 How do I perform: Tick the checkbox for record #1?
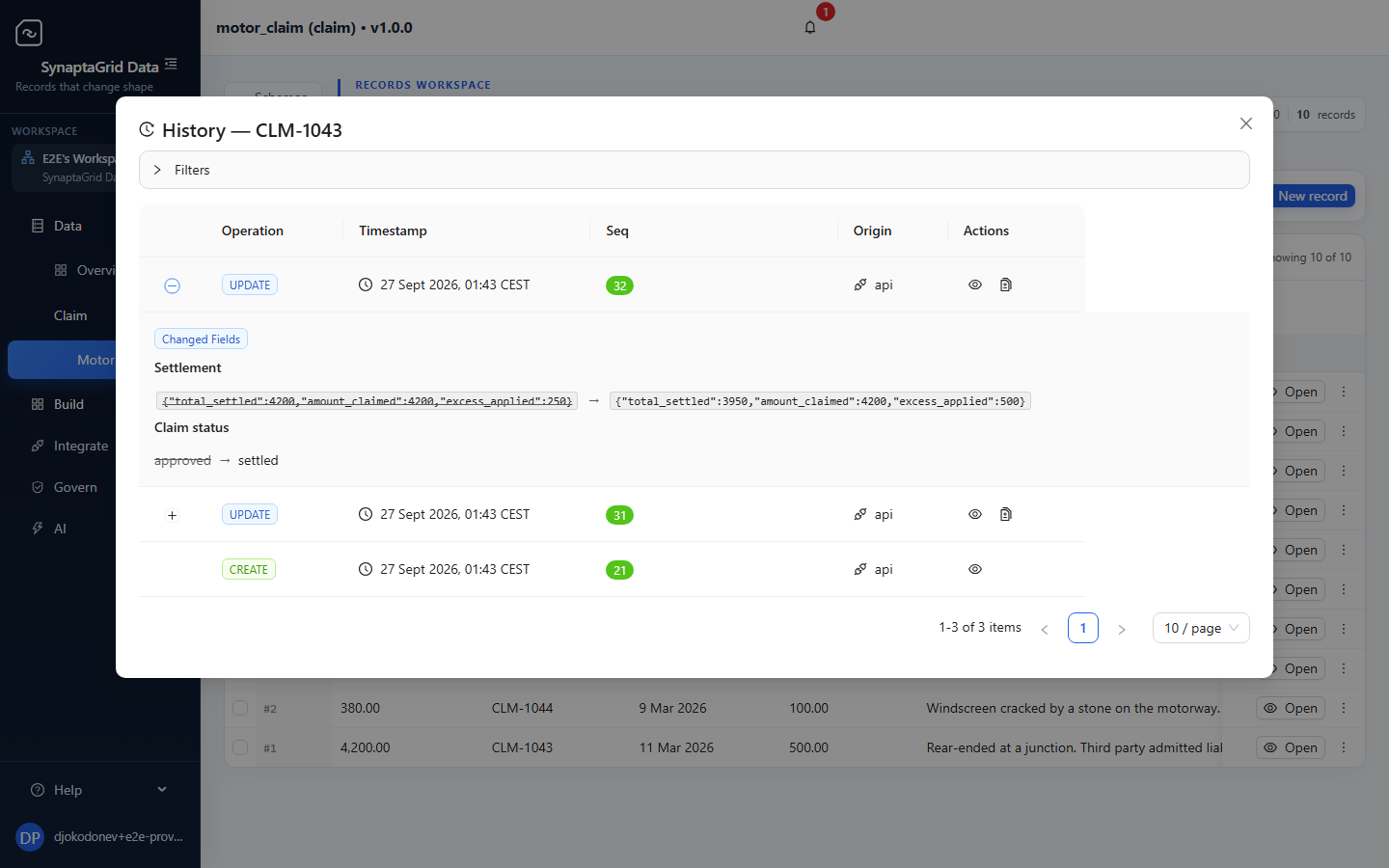(x=240, y=747)
